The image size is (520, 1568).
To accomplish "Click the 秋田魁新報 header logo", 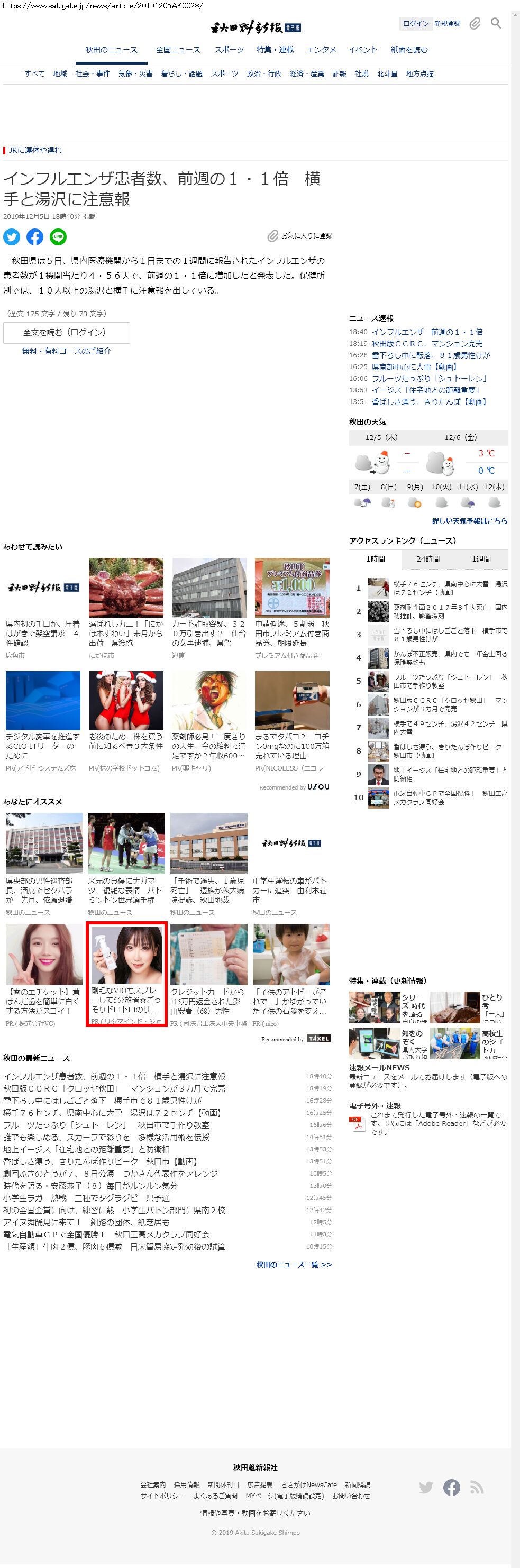I will (x=256, y=27).
